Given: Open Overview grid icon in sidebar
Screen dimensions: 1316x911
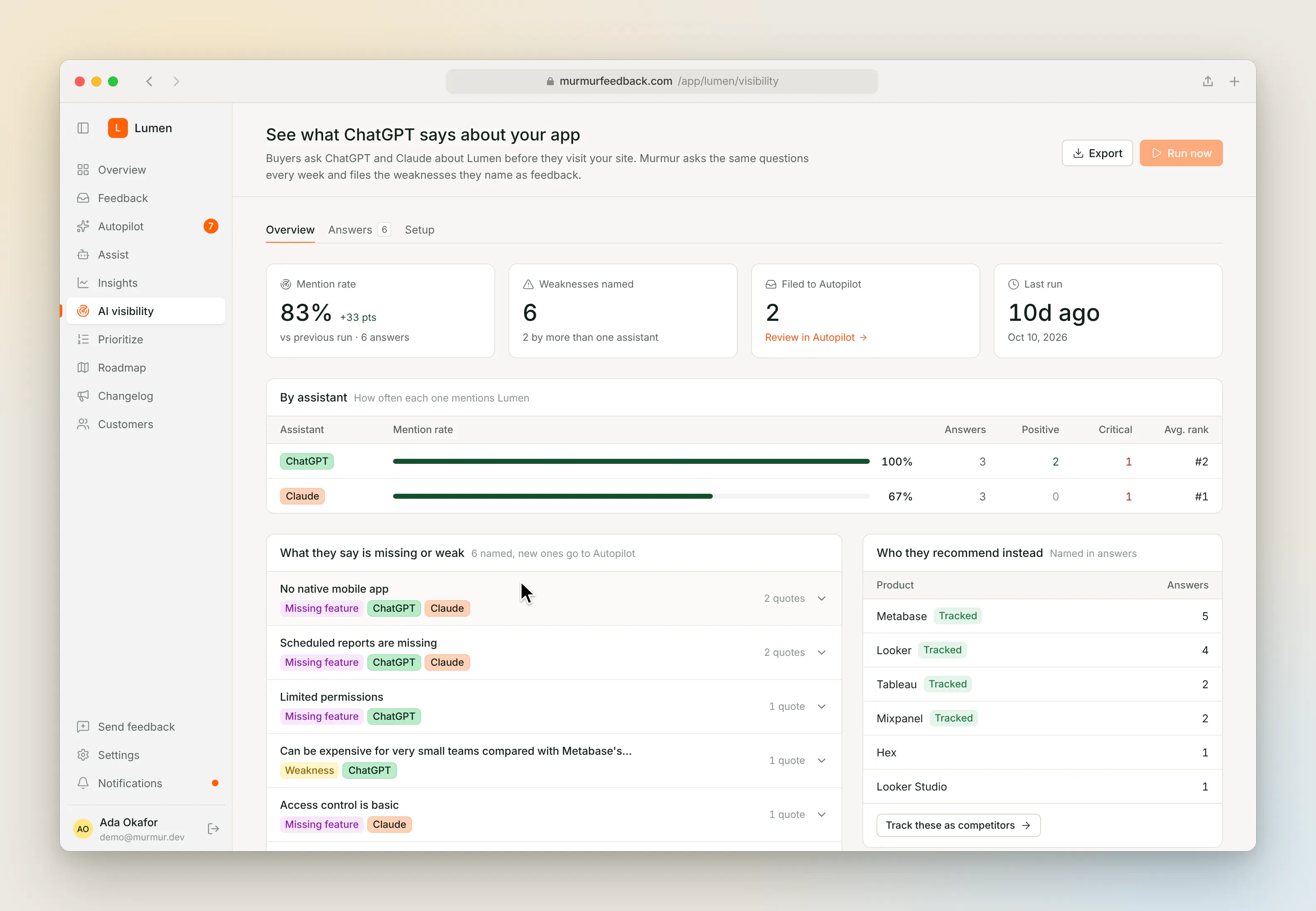Looking at the screenshot, I should (83, 170).
